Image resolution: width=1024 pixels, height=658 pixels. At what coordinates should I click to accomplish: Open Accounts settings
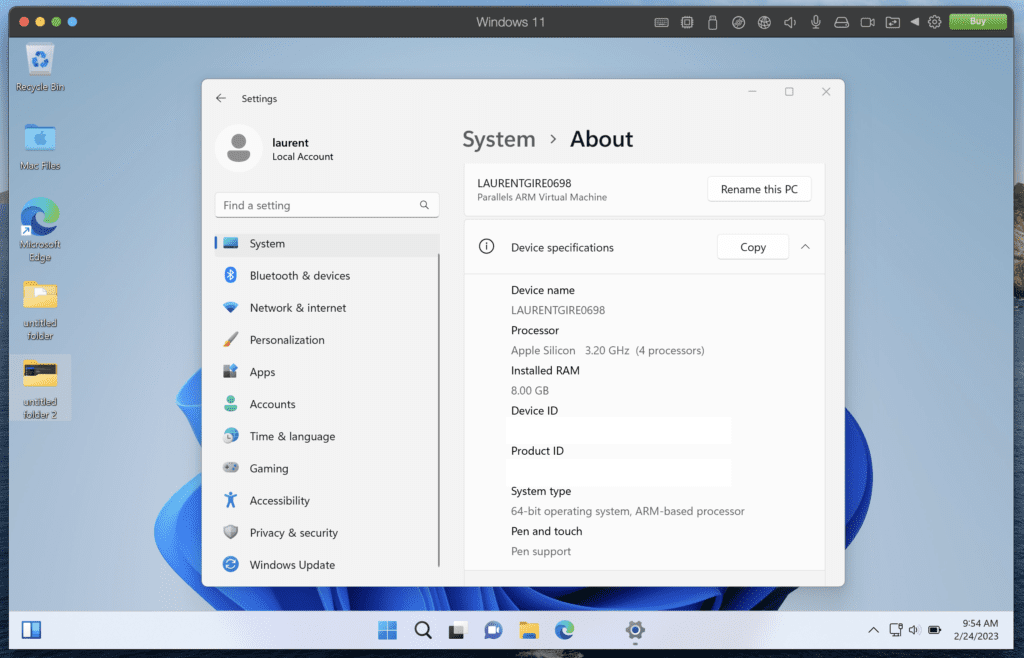point(327,404)
